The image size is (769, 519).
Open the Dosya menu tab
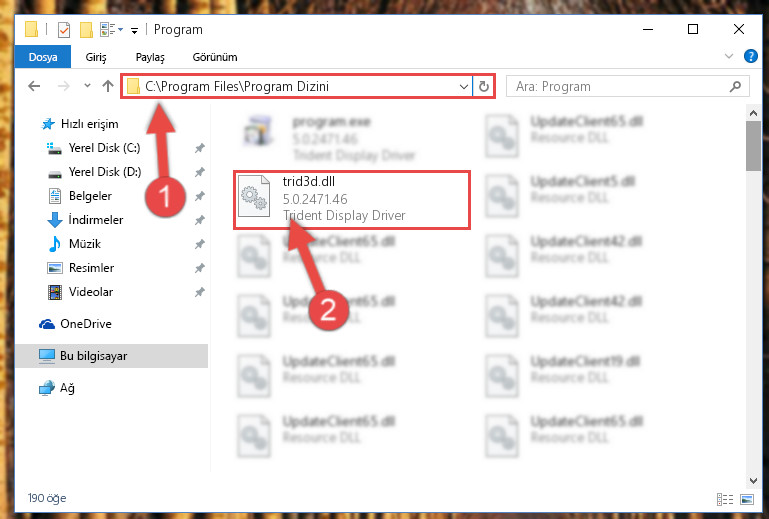click(43, 57)
